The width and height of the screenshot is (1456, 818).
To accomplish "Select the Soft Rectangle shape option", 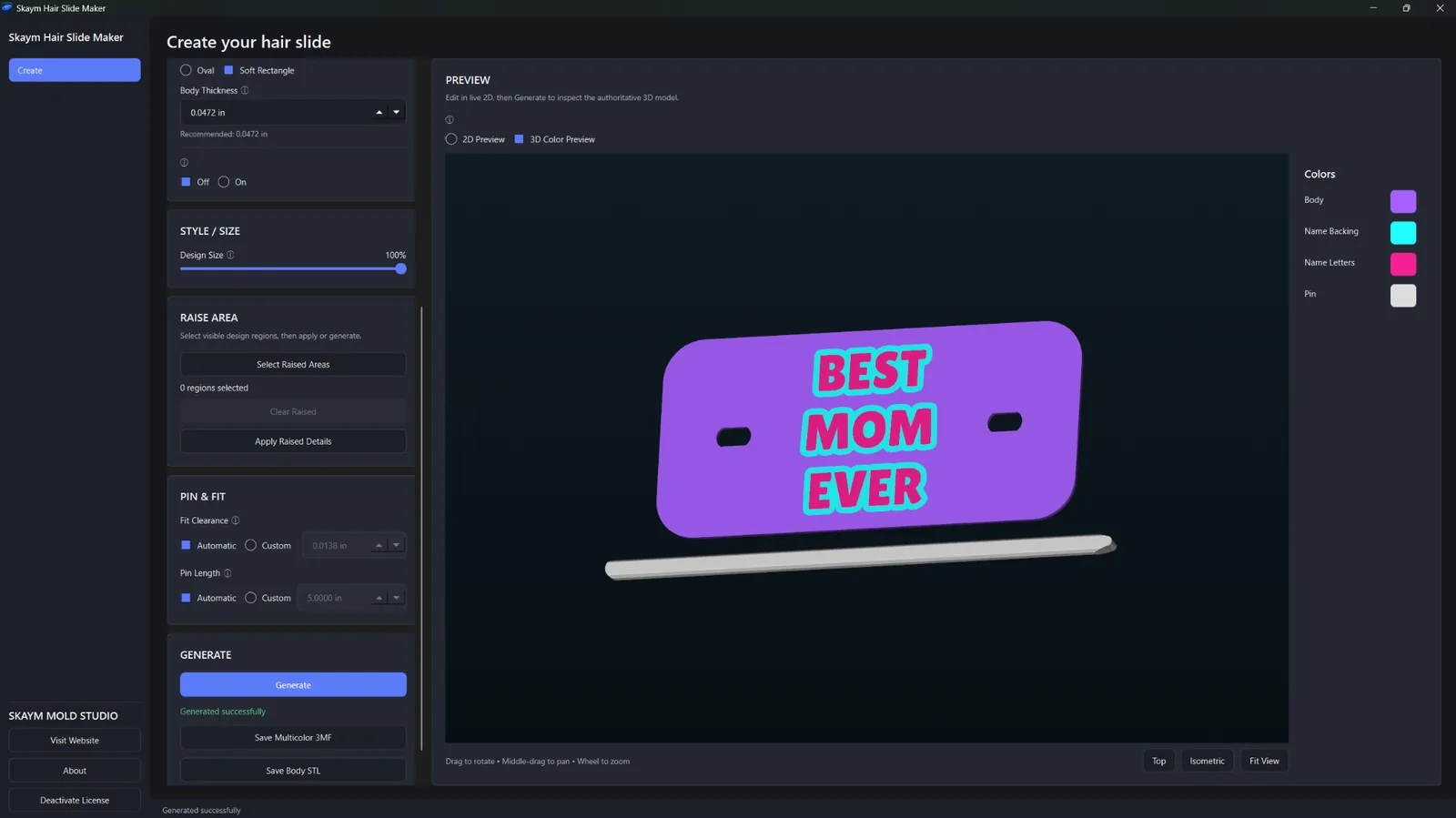I will (259, 70).
